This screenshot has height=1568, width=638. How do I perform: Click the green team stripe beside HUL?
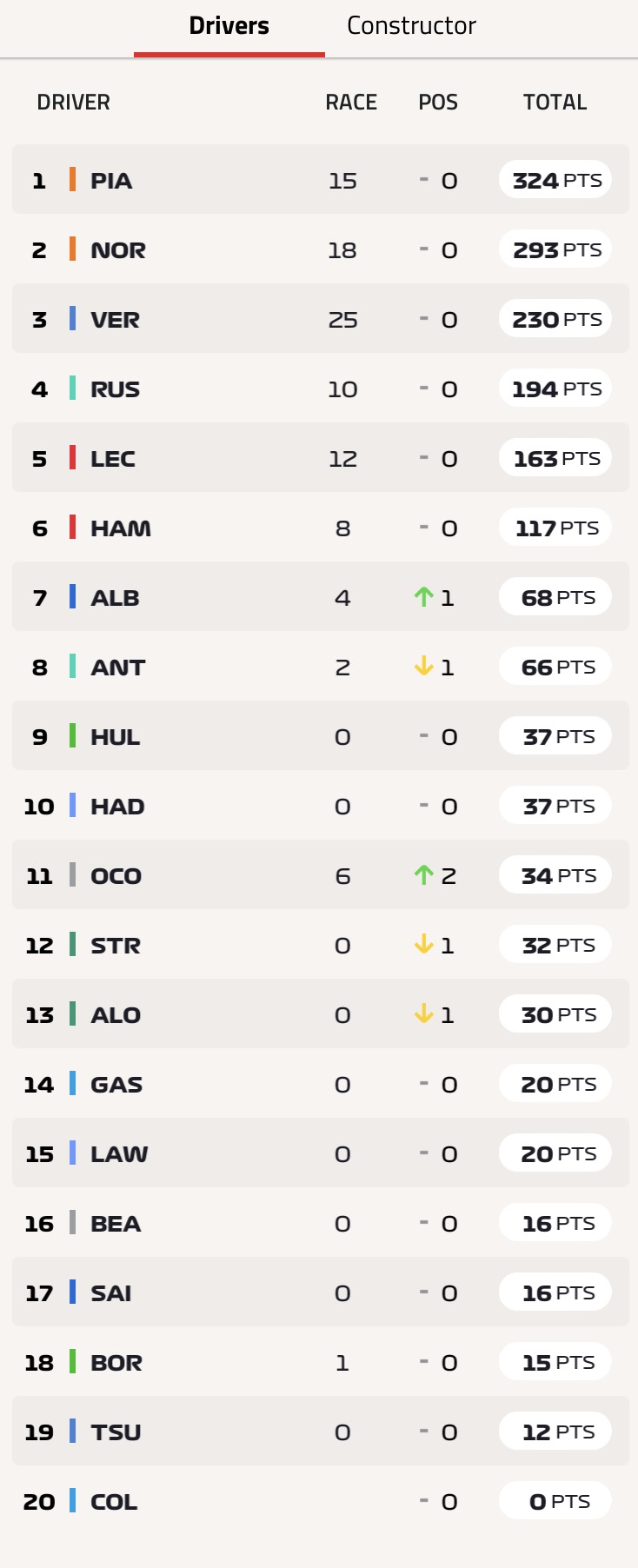click(73, 735)
